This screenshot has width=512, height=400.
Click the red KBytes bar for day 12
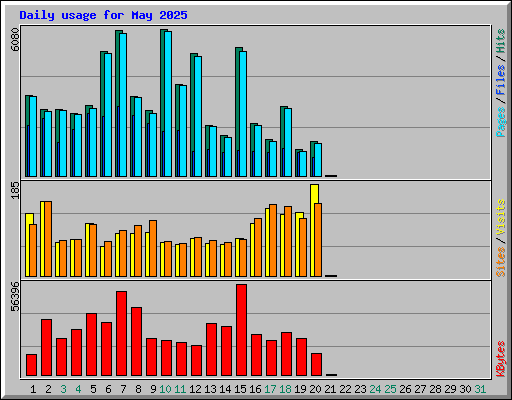197,361
